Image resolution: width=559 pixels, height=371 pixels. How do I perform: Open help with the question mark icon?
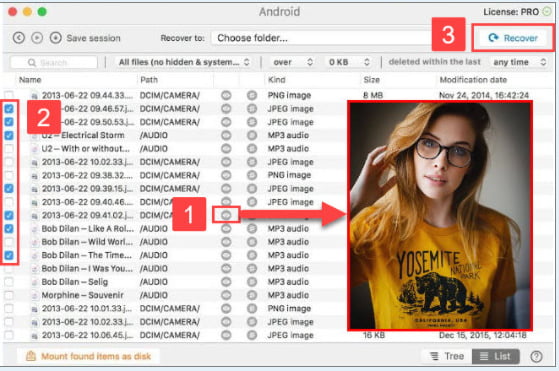[x=537, y=356]
